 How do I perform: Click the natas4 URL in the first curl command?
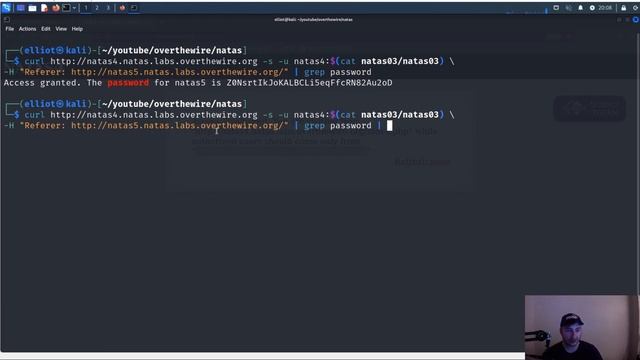(154, 61)
